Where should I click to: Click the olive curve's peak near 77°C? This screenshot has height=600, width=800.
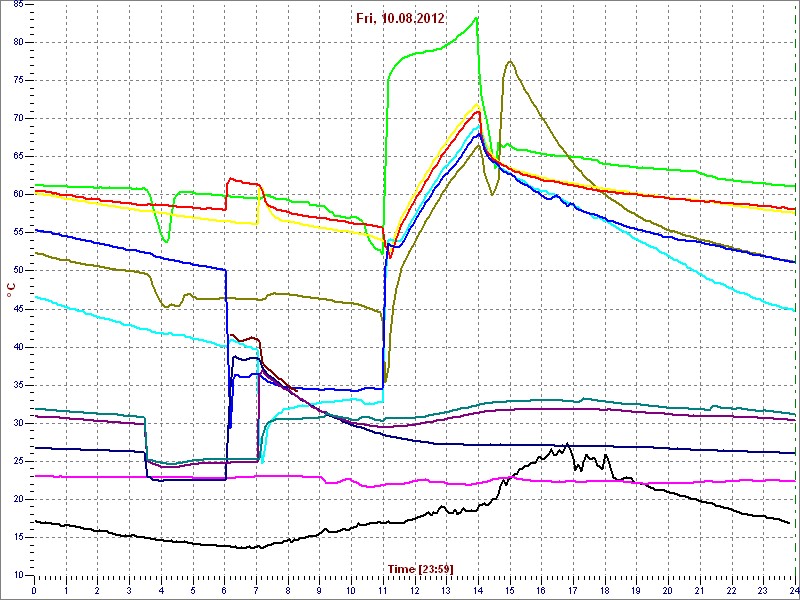[x=510, y=61]
